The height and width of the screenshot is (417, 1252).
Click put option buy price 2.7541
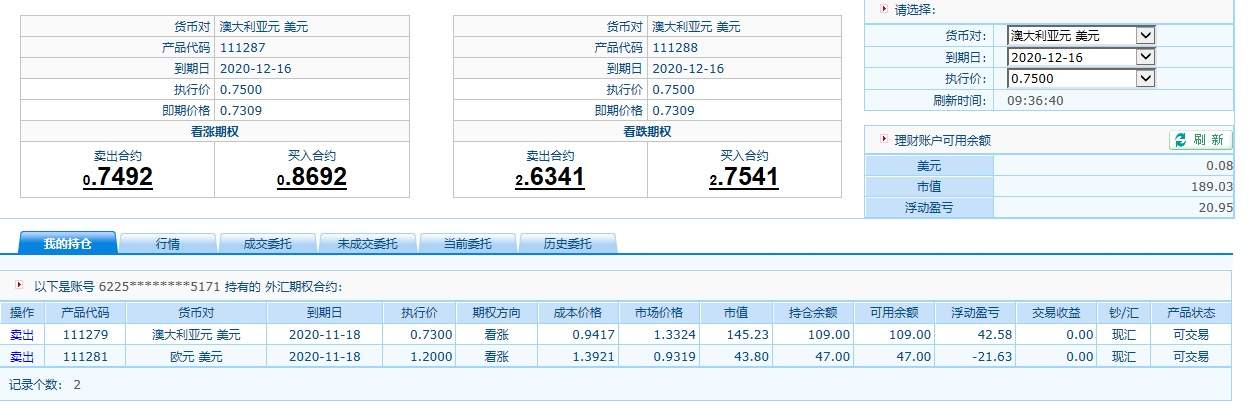point(744,178)
